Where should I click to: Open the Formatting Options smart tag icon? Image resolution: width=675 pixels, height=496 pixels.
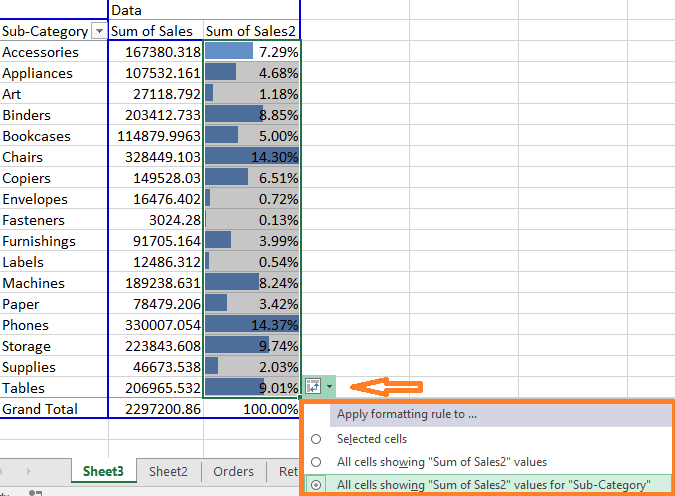tap(313, 387)
